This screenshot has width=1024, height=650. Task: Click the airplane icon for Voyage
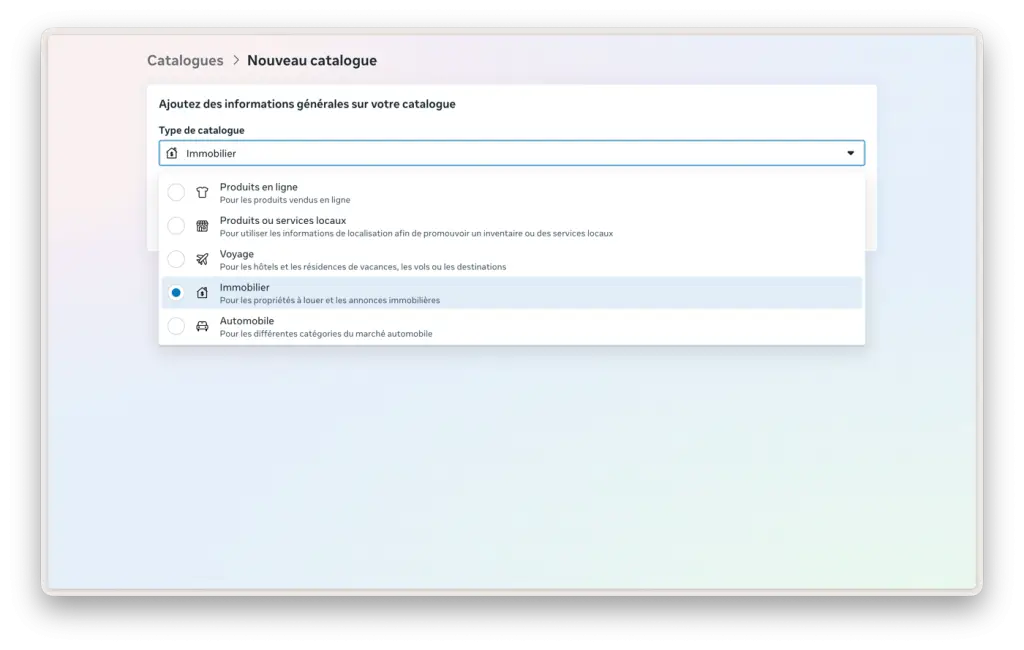202,259
